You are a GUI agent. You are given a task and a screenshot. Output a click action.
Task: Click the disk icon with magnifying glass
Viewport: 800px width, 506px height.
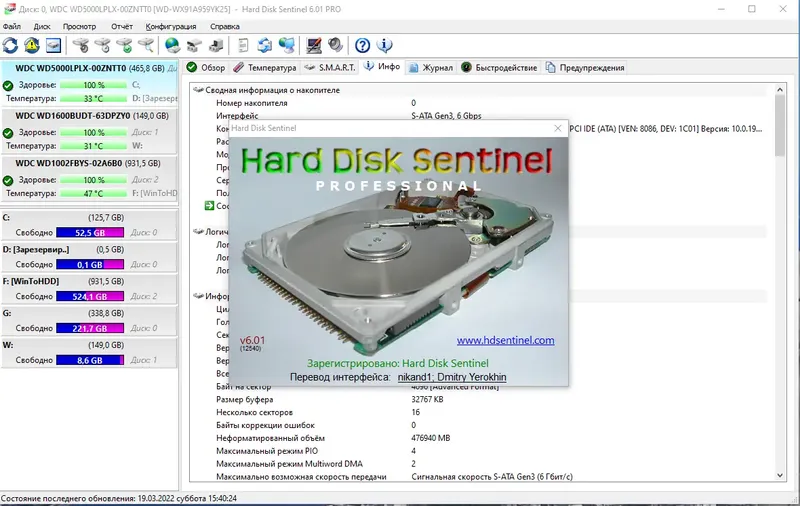tap(146, 45)
